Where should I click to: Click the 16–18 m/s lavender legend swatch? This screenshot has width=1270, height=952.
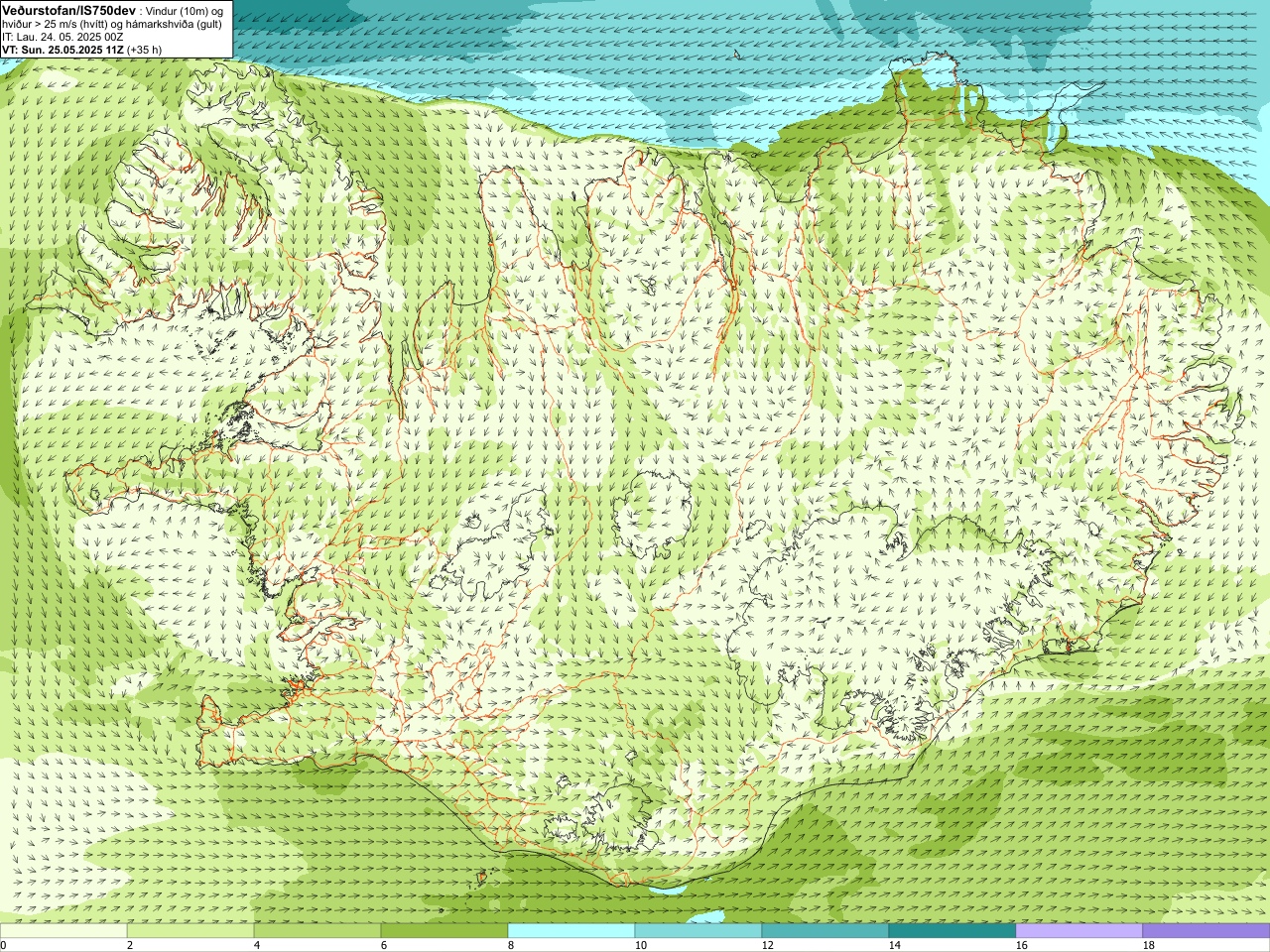[1079, 931]
